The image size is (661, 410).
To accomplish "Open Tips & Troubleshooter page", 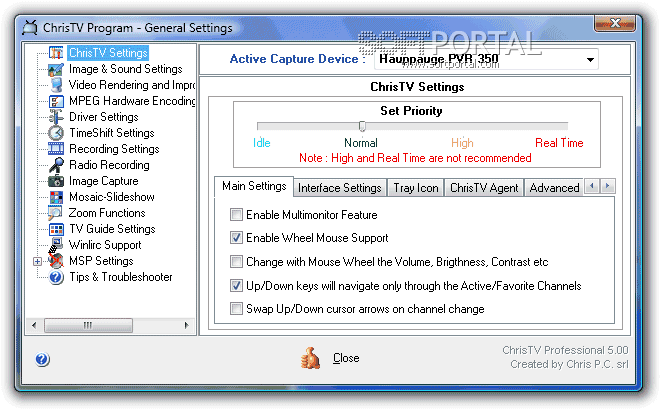I will click(121, 277).
